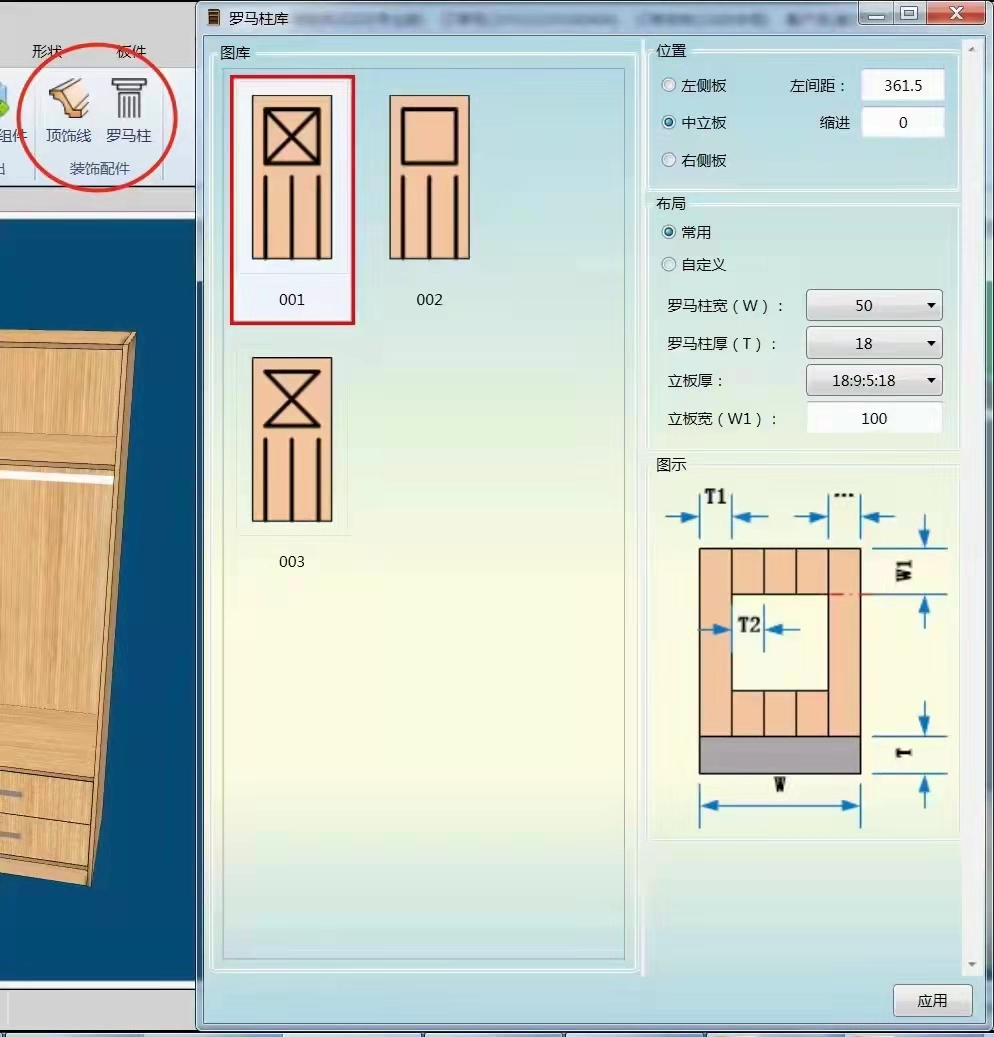Expand the 立板厚 dropdown list

pyautogui.click(x=874, y=381)
